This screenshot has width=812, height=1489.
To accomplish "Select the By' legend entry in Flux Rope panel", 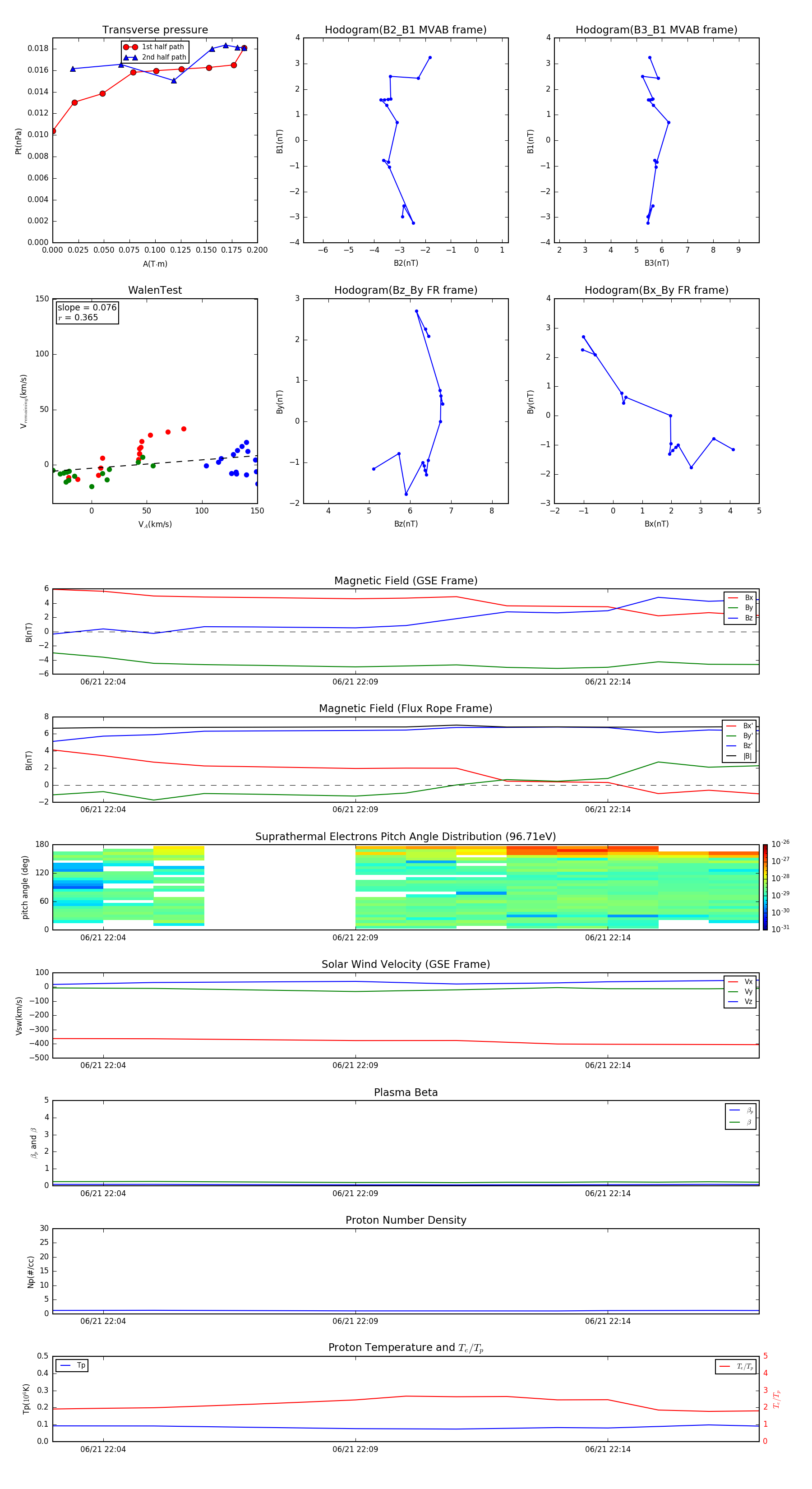I will tap(739, 736).
